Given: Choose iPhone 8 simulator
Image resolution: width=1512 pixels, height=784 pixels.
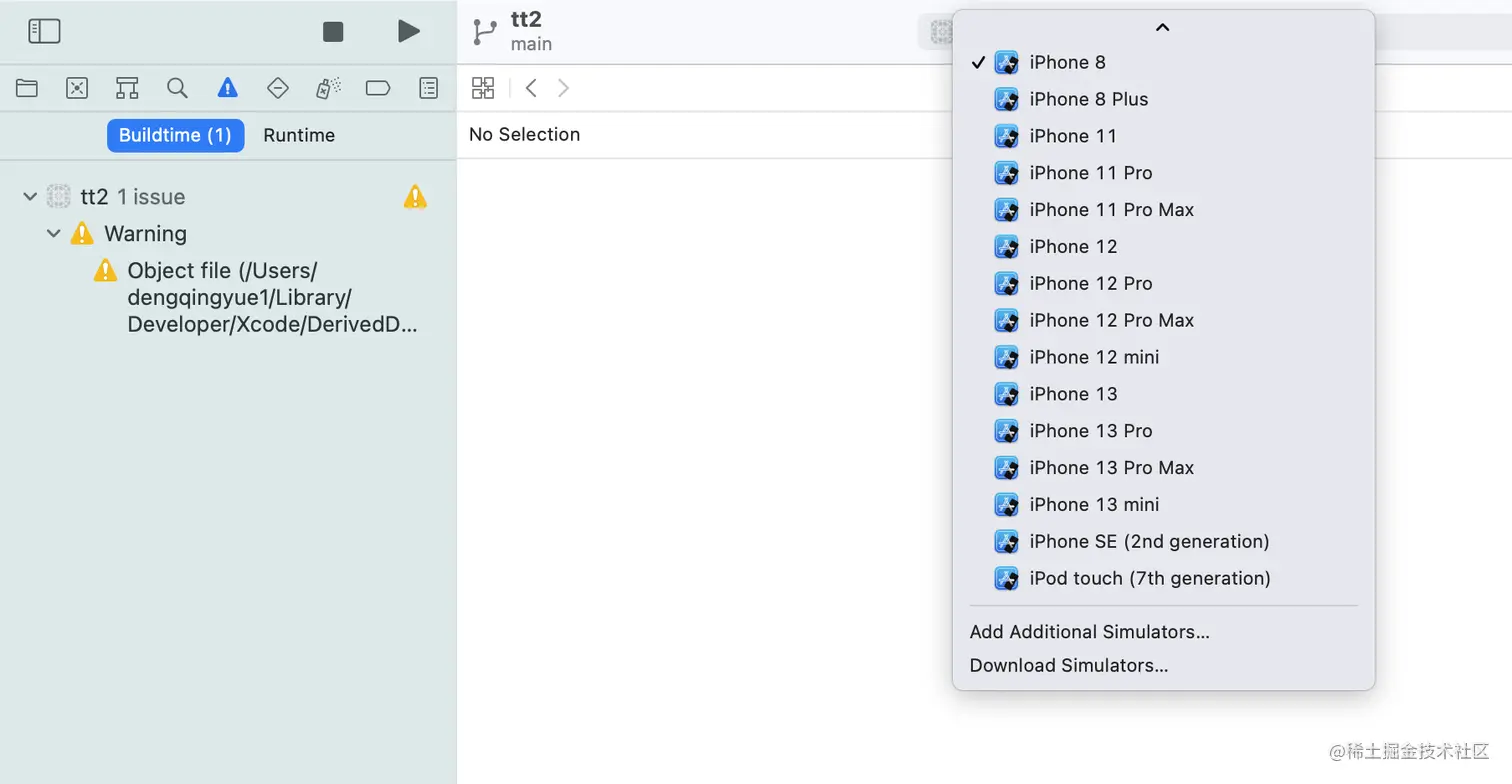Looking at the screenshot, I should coord(1163,62).
